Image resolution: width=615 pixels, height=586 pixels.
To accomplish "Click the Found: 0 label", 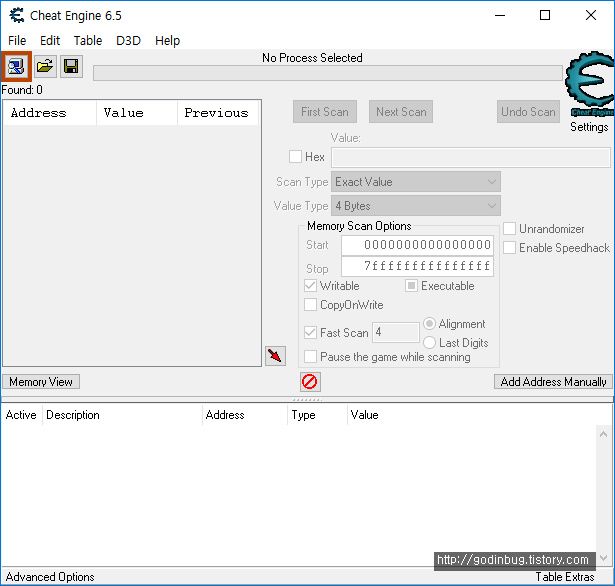I will point(22,90).
